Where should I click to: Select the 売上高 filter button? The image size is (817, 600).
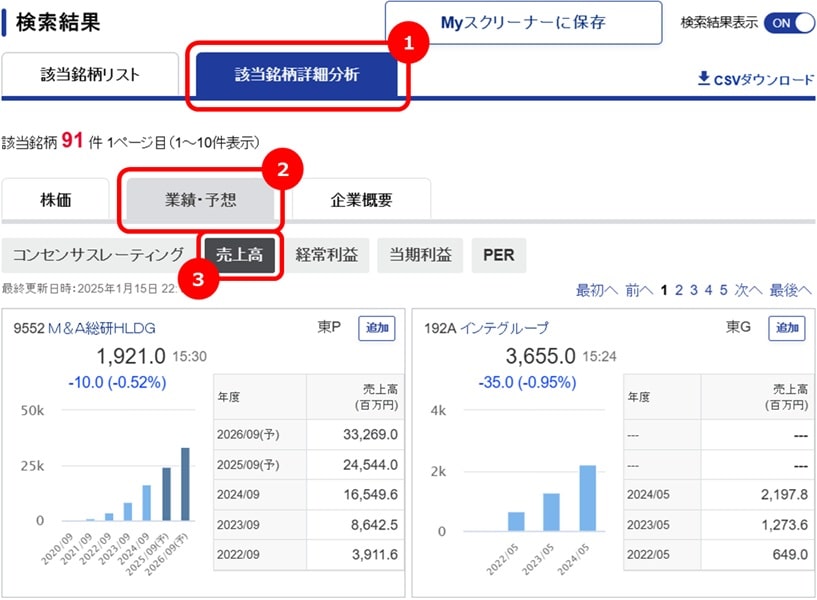click(240, 255)
